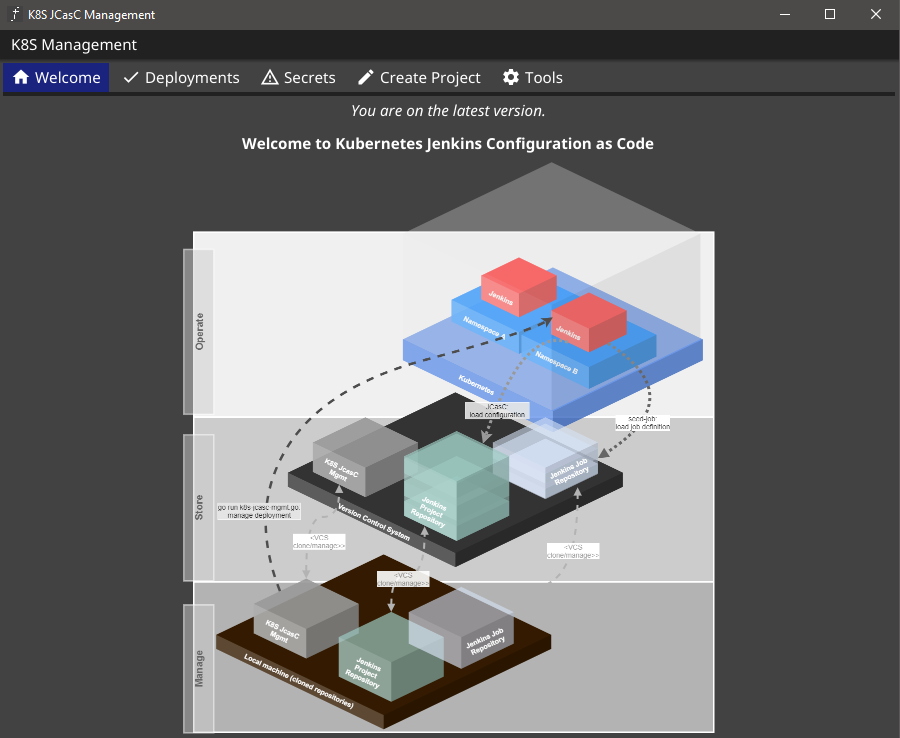Click 'You are on the latest version.' message
This screenshot has width=900, height=738.
pyautogui.click(x=448, y=111)
